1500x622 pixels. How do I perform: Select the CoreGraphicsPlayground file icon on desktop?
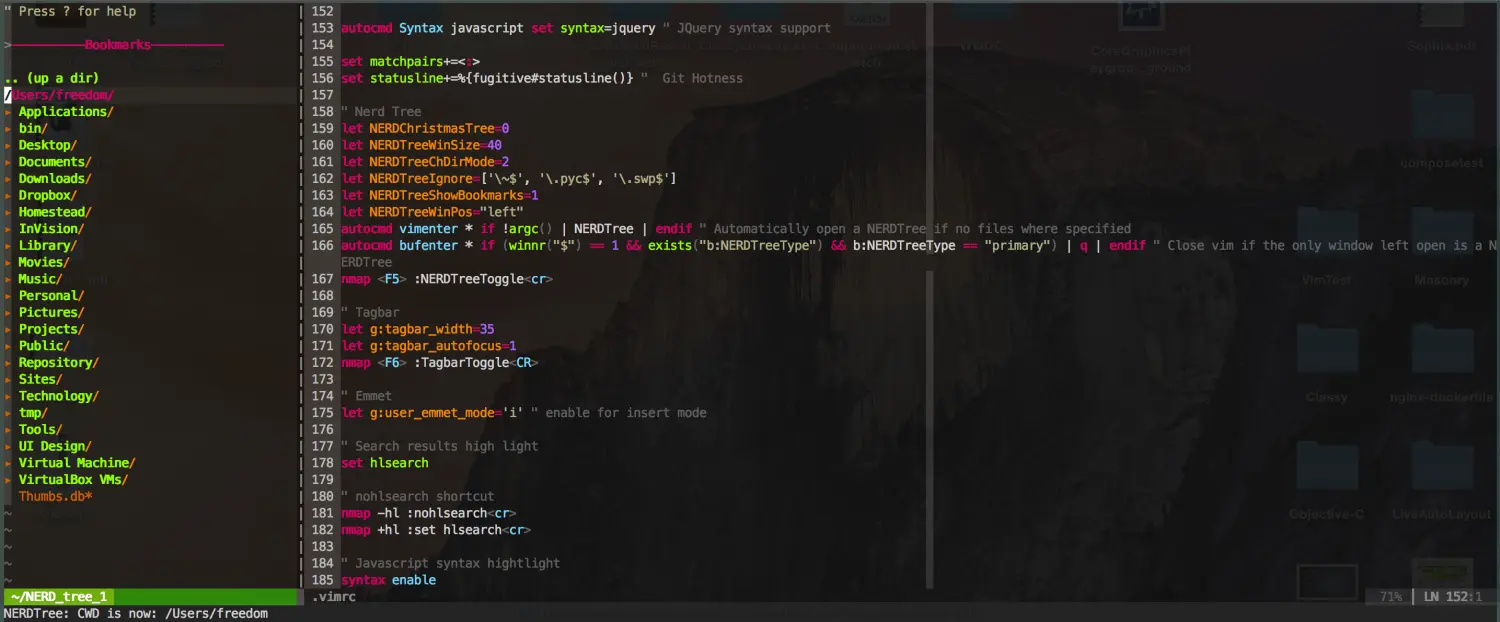coord(1141,14)
